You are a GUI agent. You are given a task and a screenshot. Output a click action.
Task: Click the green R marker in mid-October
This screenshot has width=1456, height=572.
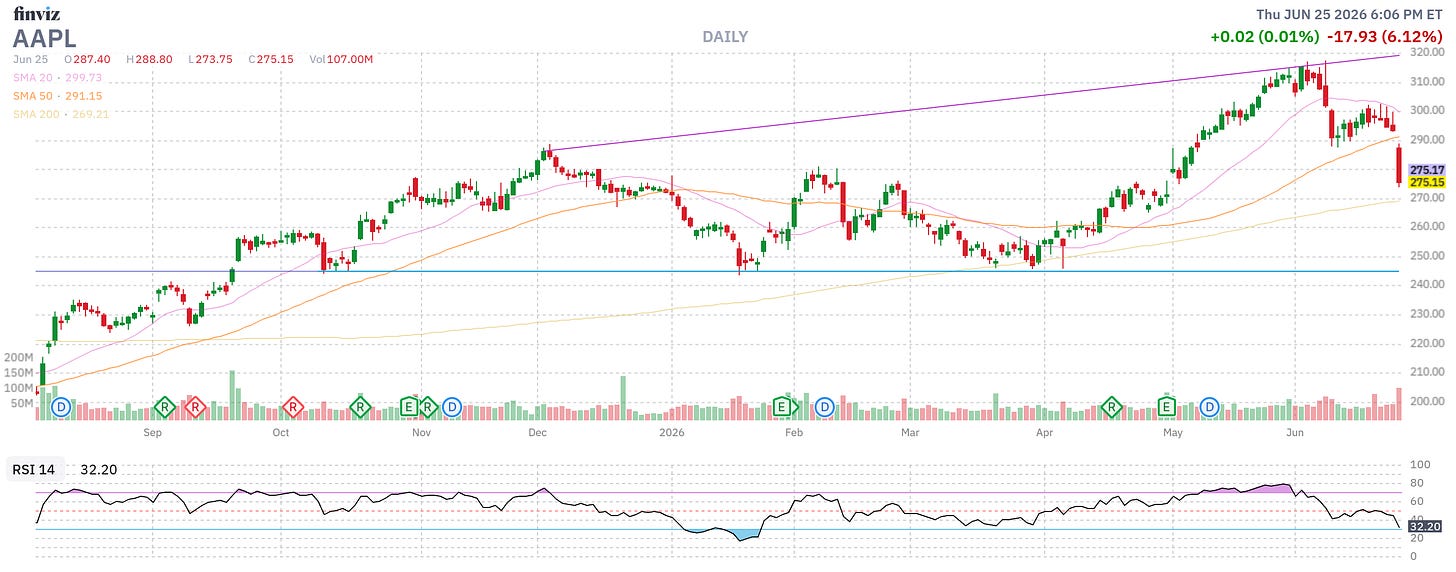[x=360, y=407]
